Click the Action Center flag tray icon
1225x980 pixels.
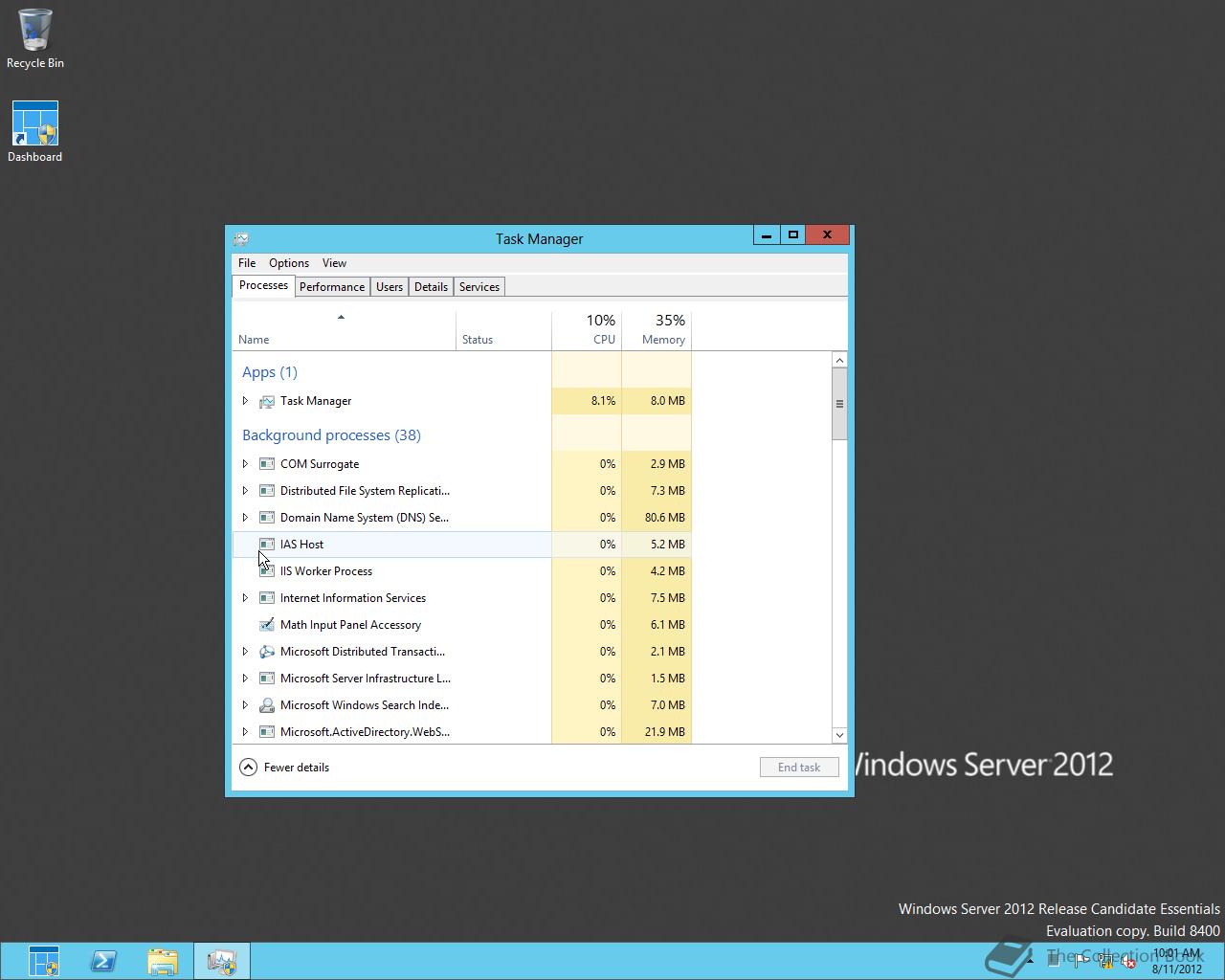1082,962
